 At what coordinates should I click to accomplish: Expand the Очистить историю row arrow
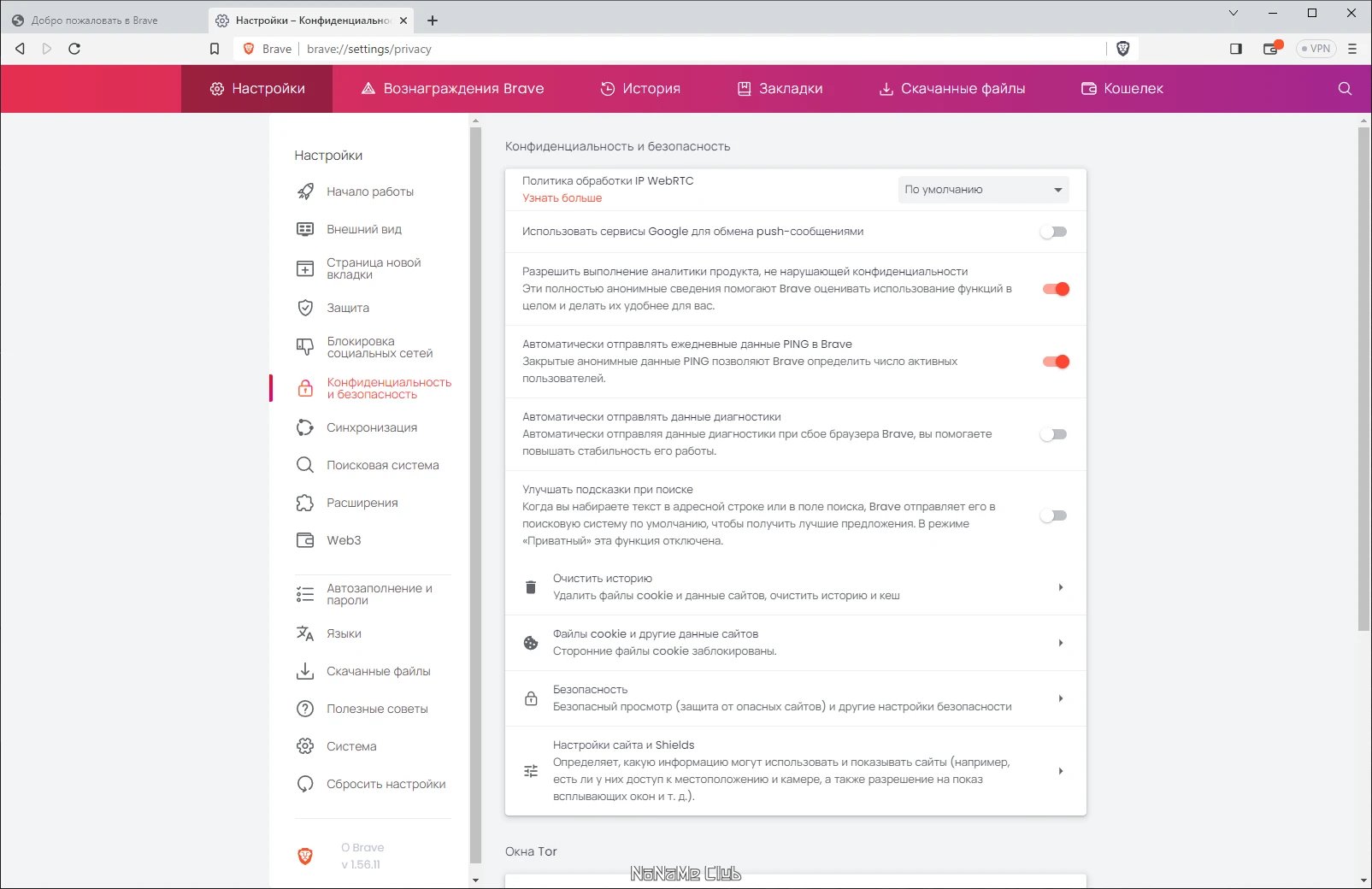click(x=1061, y=587)
